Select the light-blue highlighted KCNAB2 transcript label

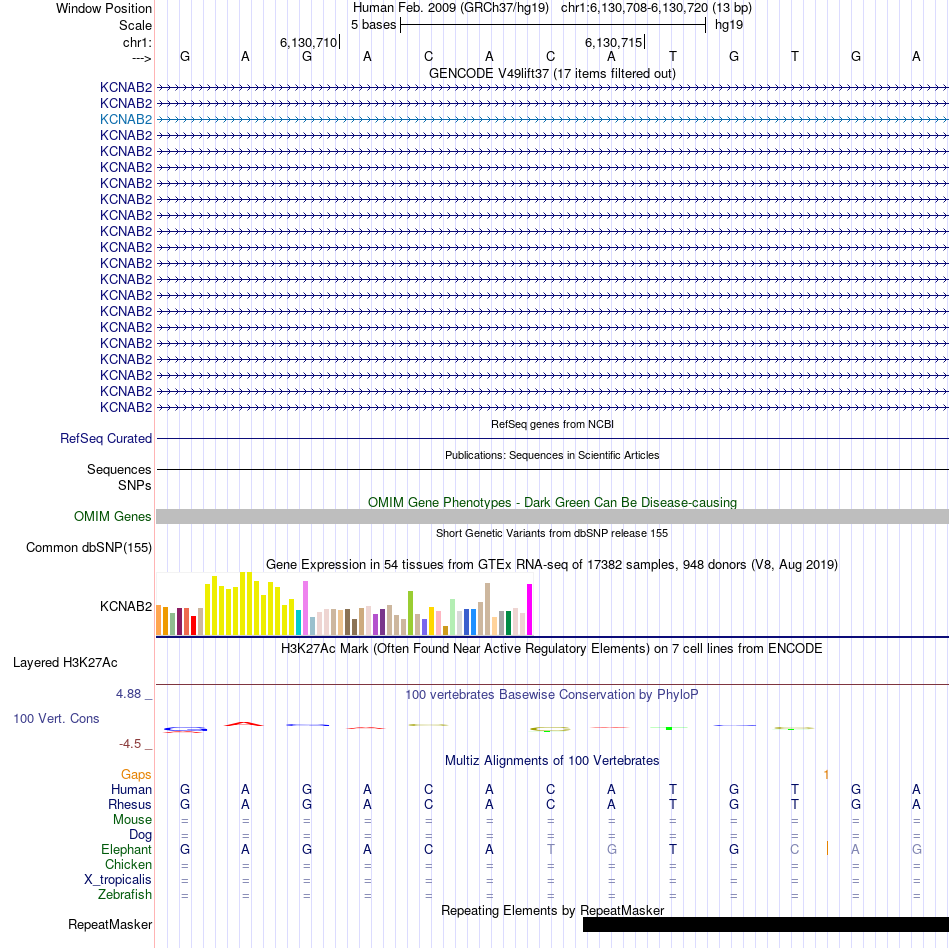(x=126, y=119)
